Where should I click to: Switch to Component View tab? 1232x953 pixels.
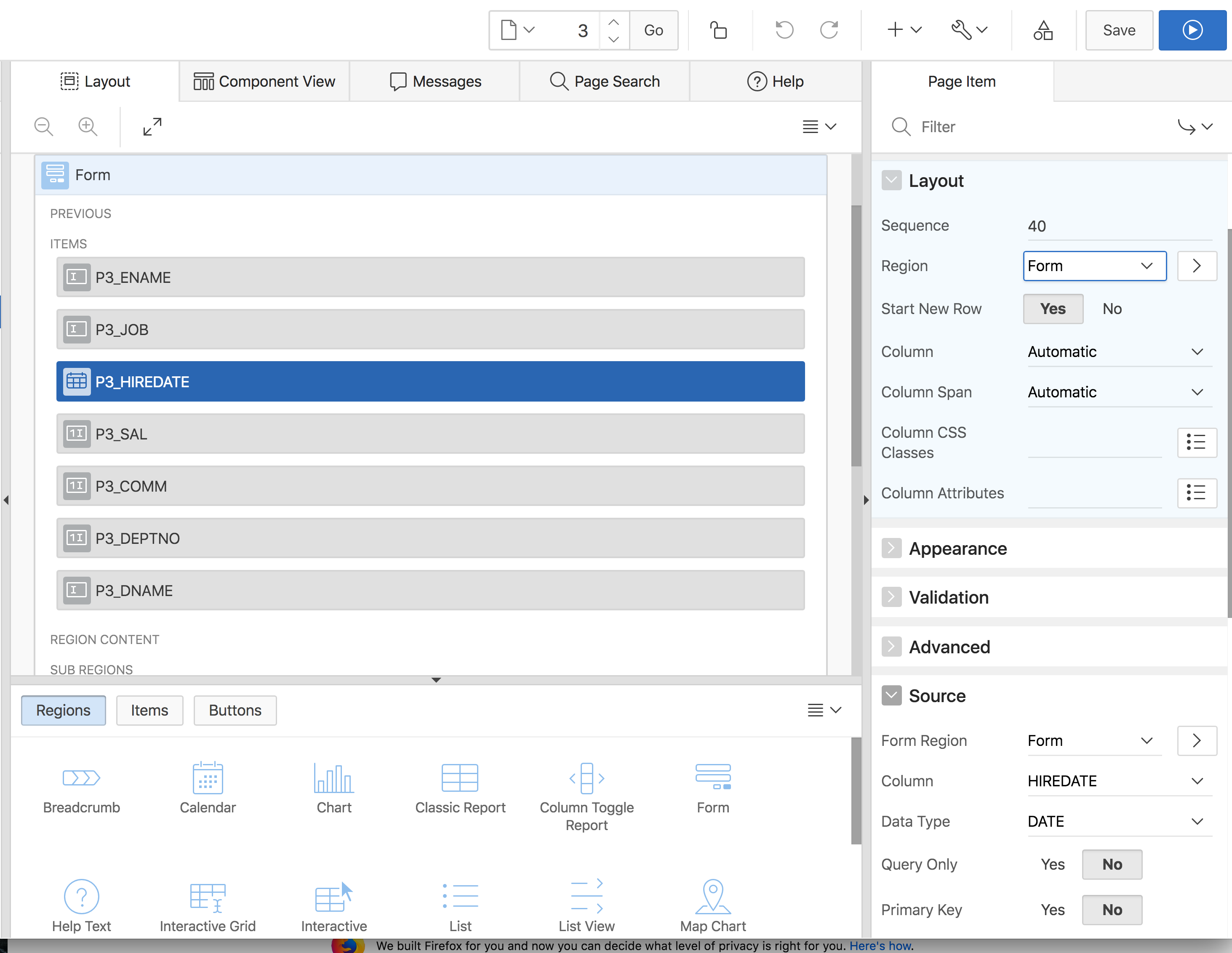click(x=264, y=82)
